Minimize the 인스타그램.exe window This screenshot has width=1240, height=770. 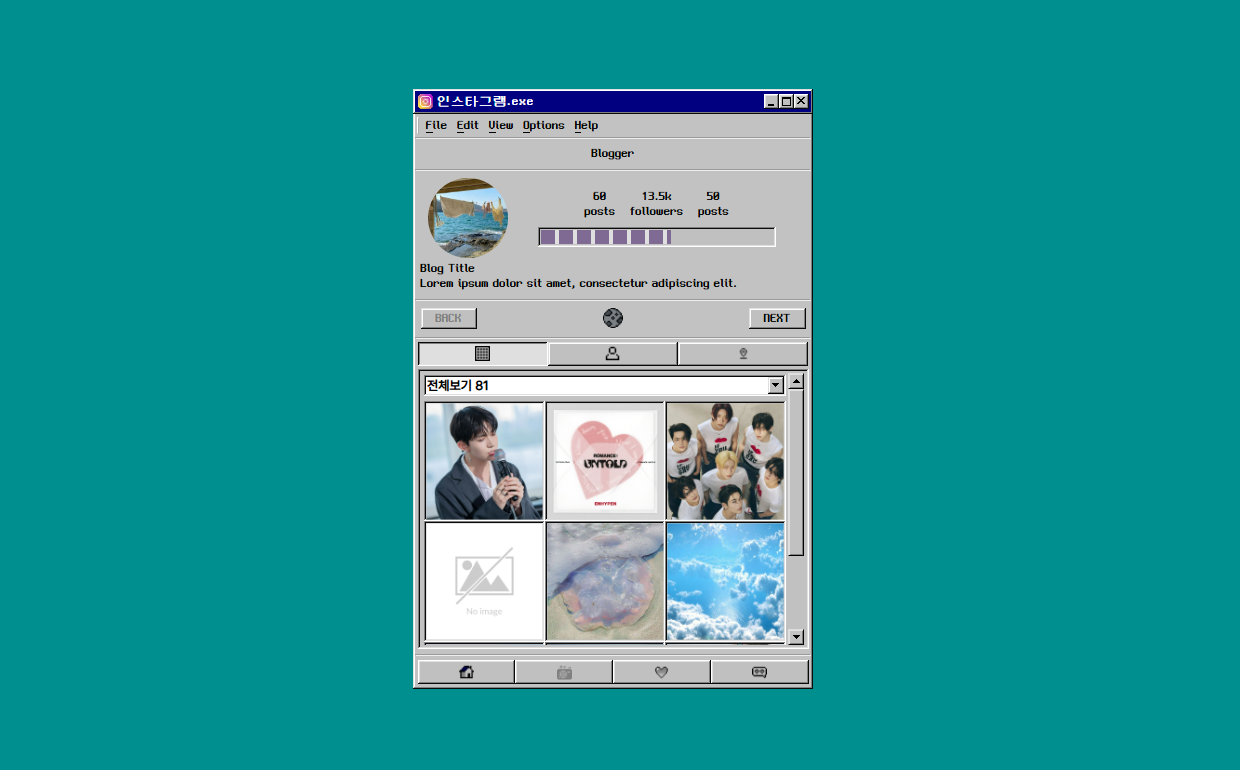771,101
